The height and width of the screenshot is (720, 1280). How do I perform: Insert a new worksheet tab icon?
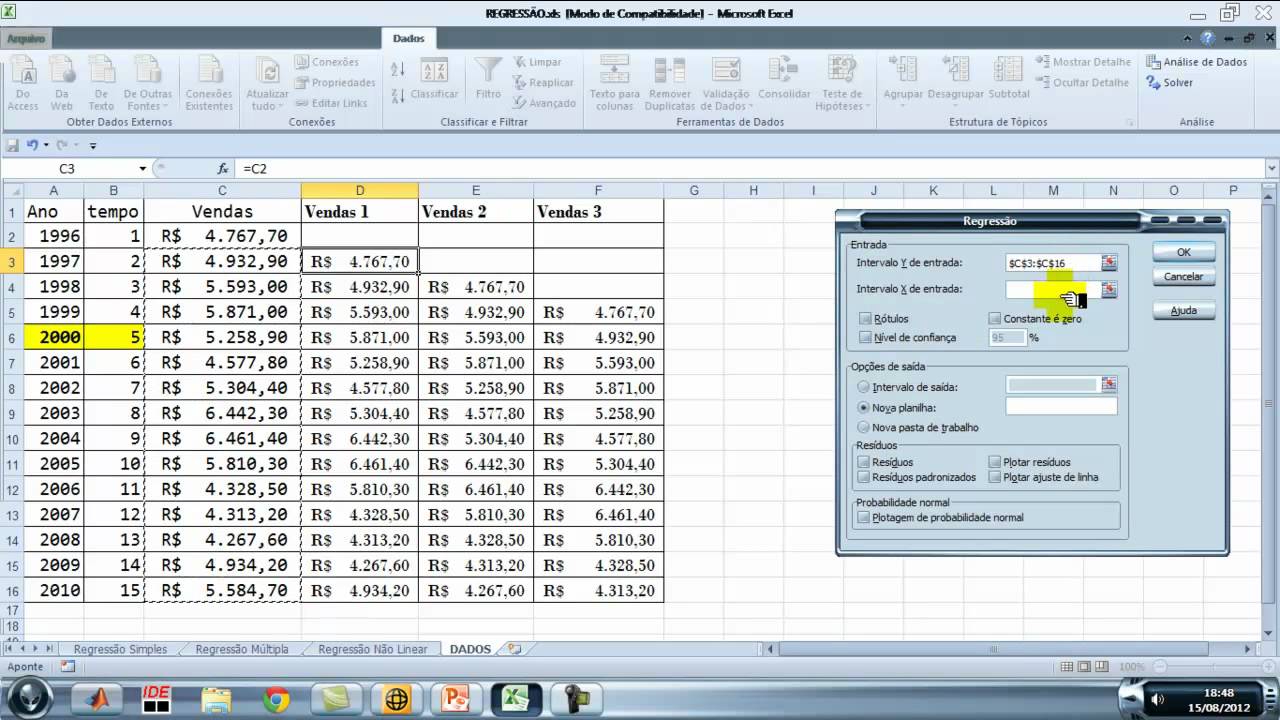coord(515,649)
